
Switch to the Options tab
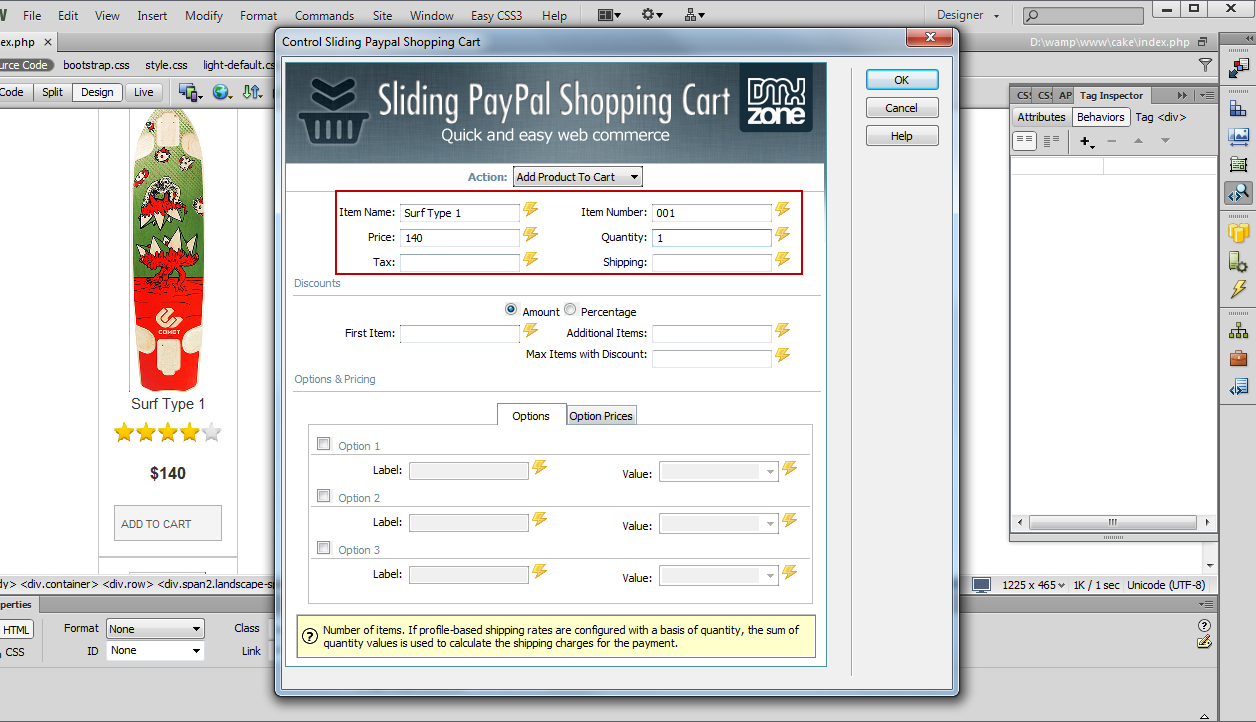pyautogui.click(x=531, y=415)
